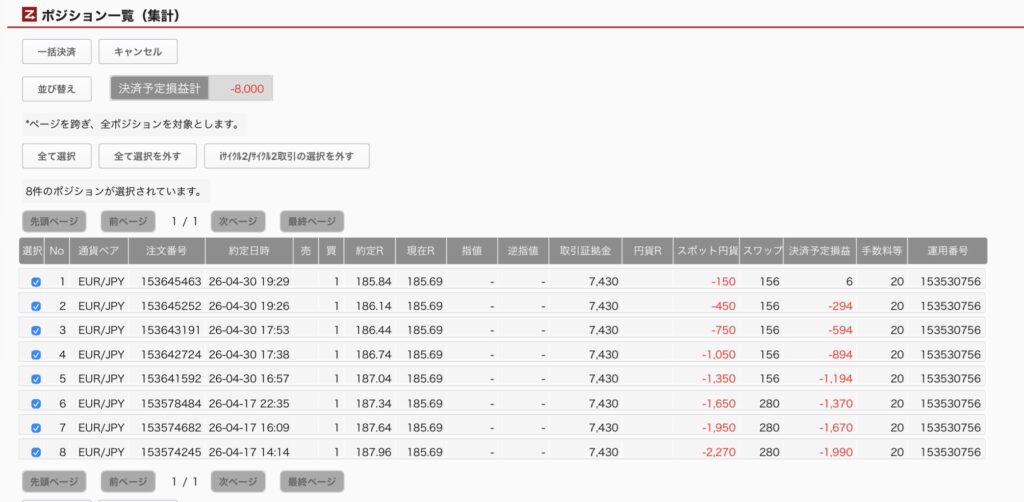Click order number 153645463
This screenshot has height=502, width=1024.
[171, 282]
